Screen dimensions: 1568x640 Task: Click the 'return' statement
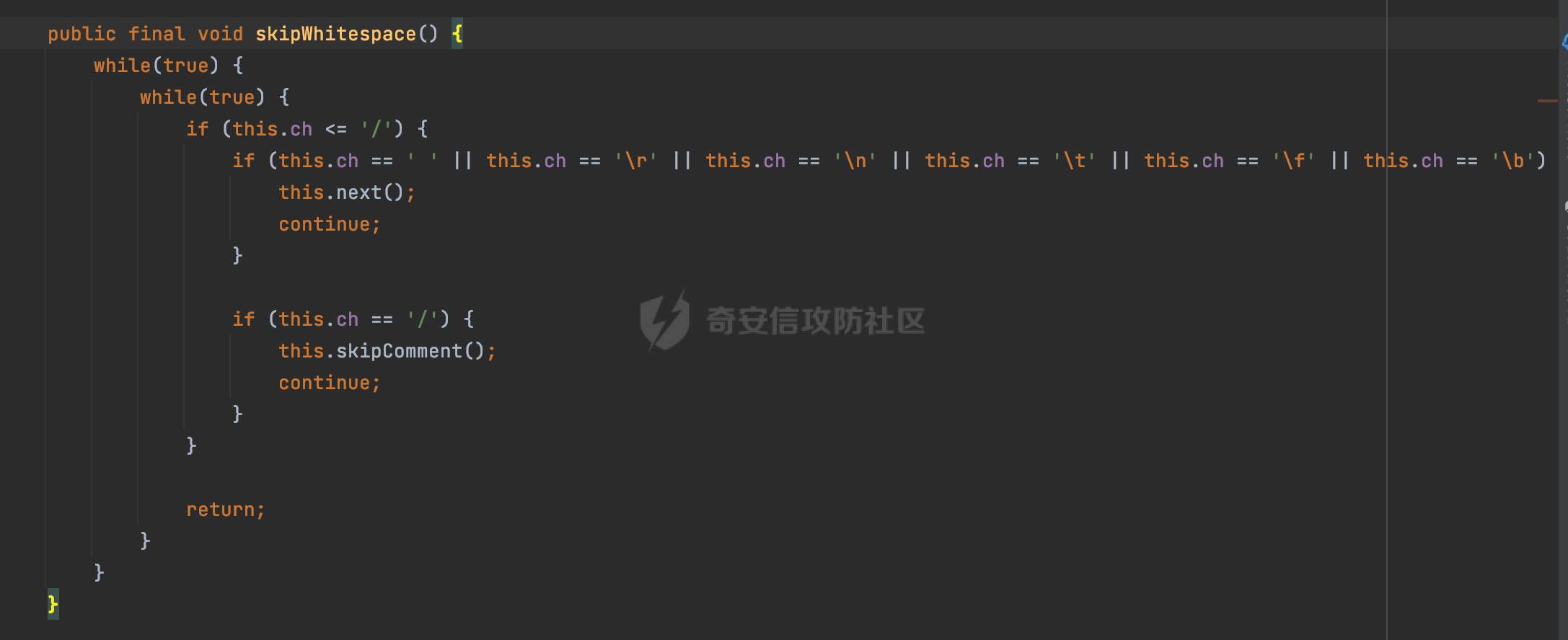(x=225, y=510)
